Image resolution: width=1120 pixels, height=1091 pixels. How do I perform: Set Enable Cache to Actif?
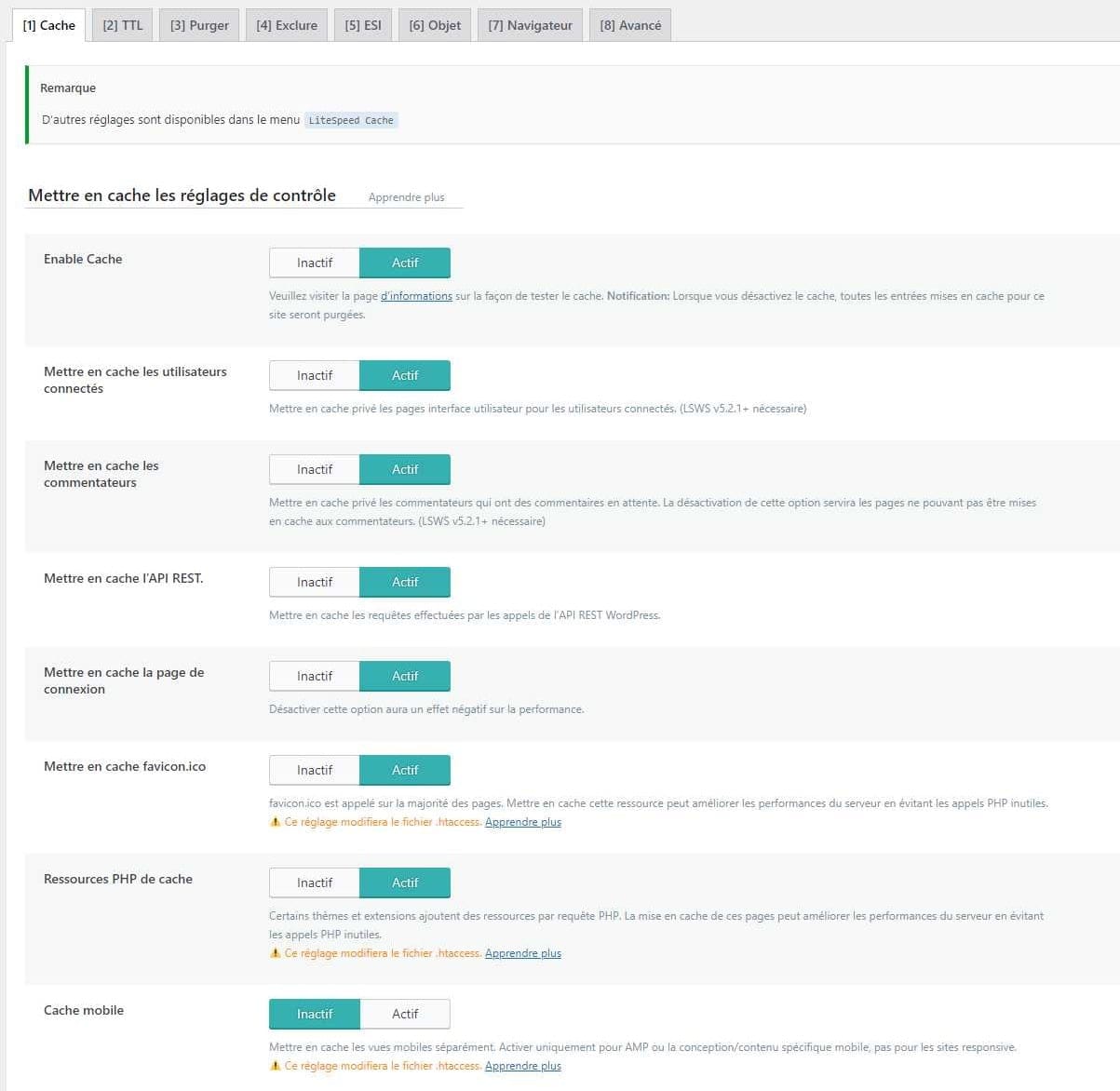pyautogui.click(x=405, y=263)
